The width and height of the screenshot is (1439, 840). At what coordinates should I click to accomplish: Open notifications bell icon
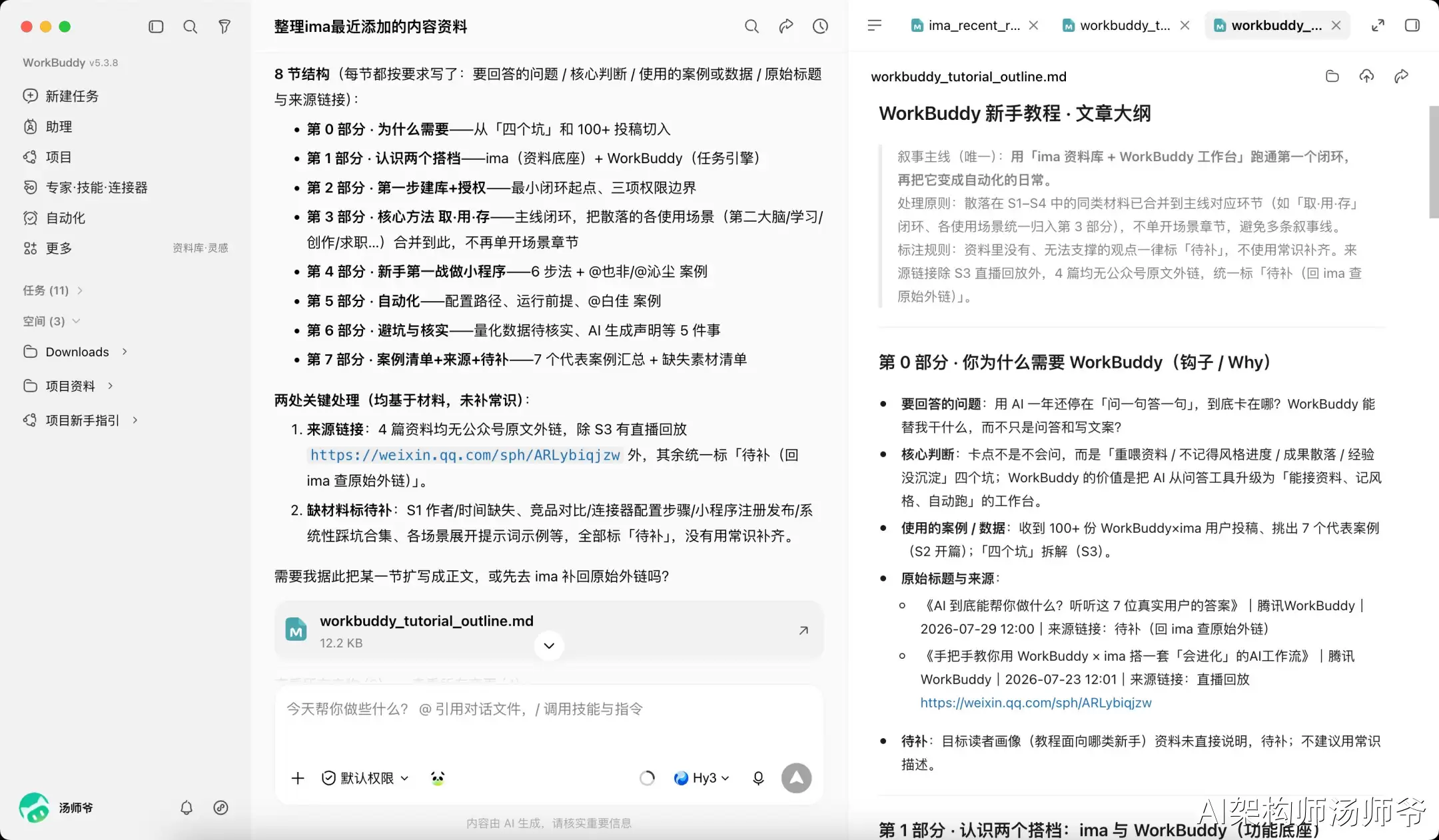tap(187, 808)
